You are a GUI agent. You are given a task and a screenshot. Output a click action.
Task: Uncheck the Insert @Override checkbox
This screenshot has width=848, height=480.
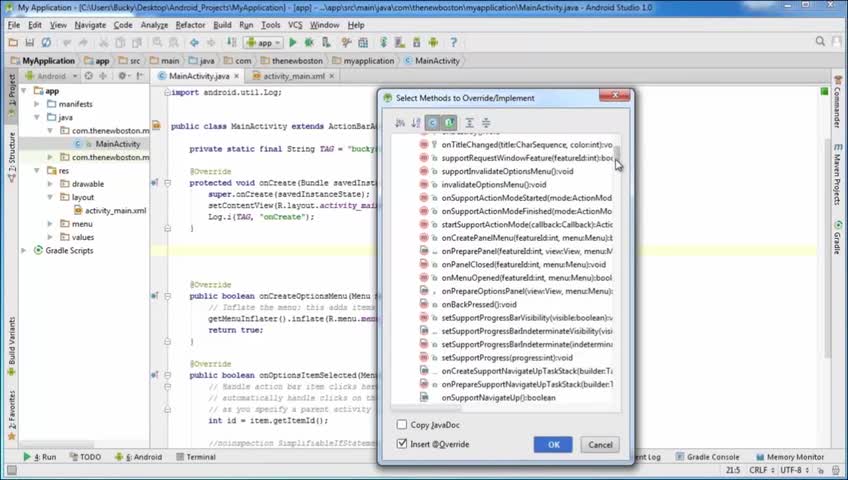tap(402, 444)
